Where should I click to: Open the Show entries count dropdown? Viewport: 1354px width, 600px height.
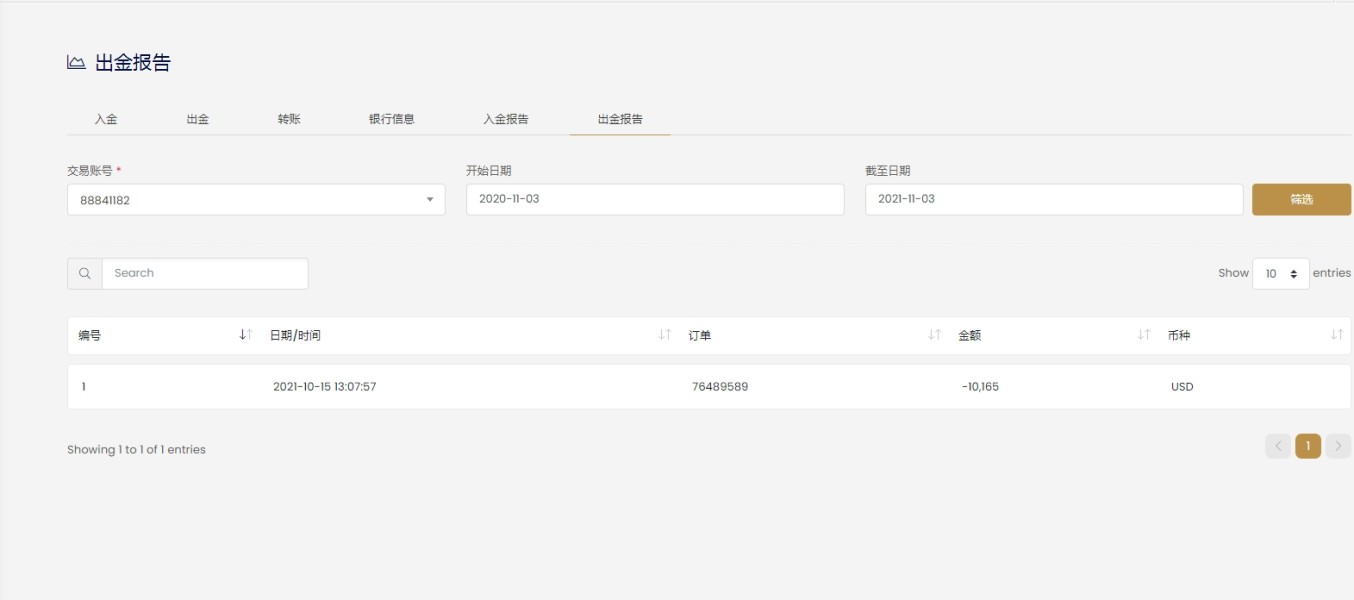coord(1280,273)
